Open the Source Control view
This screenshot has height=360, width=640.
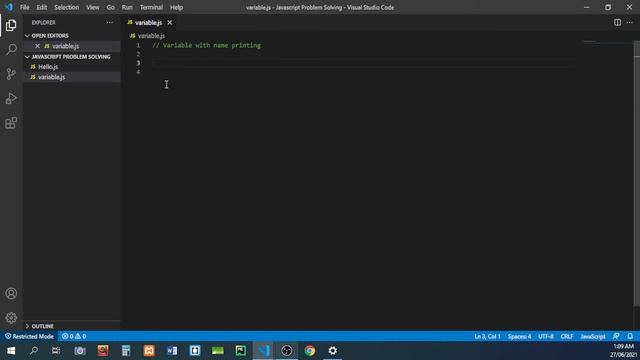11,74
